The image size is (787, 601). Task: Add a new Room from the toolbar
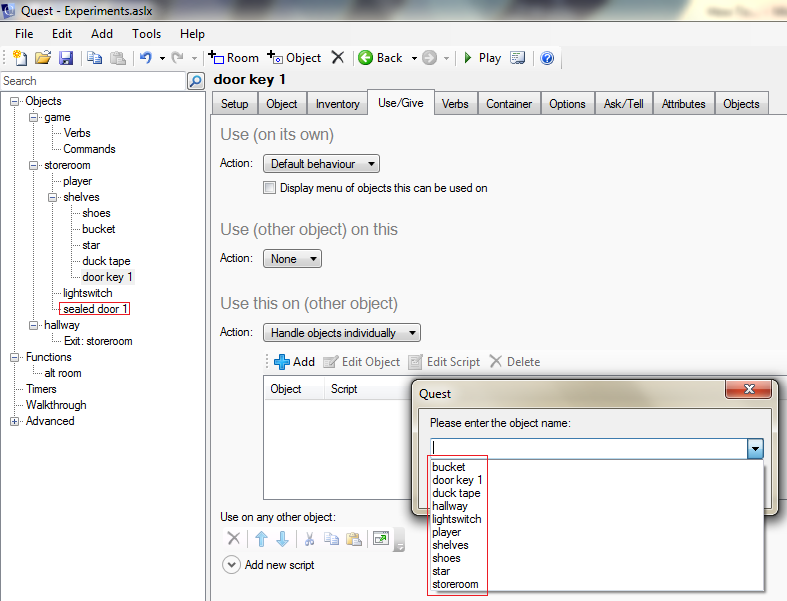point(234,58)
